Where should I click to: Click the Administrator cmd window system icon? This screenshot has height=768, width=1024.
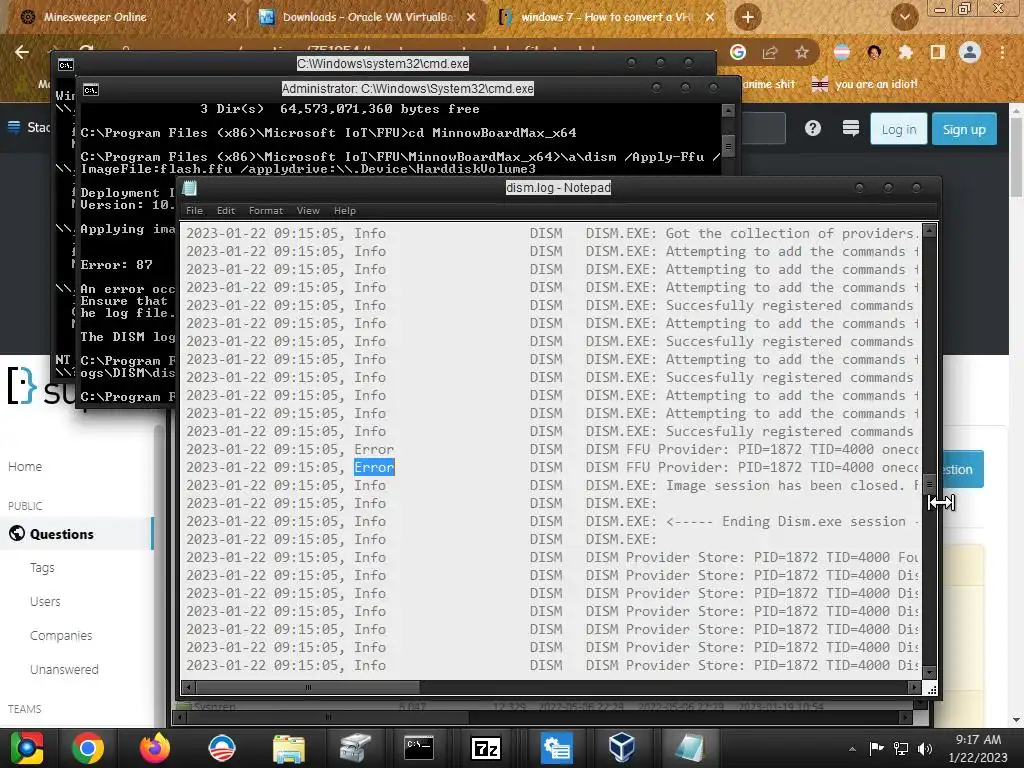91,89
